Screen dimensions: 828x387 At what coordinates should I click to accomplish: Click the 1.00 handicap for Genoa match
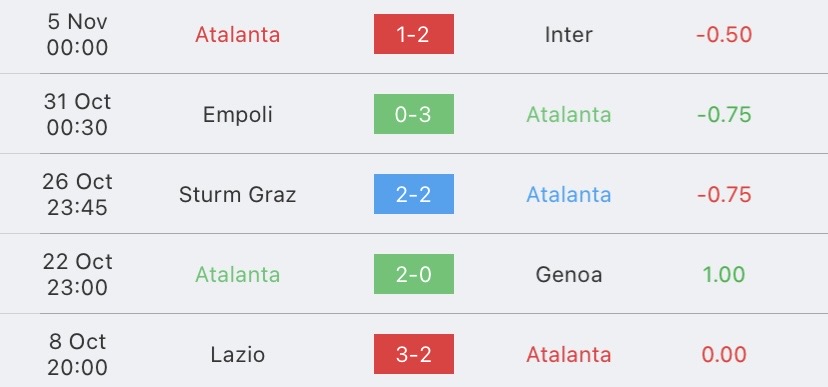724,275
